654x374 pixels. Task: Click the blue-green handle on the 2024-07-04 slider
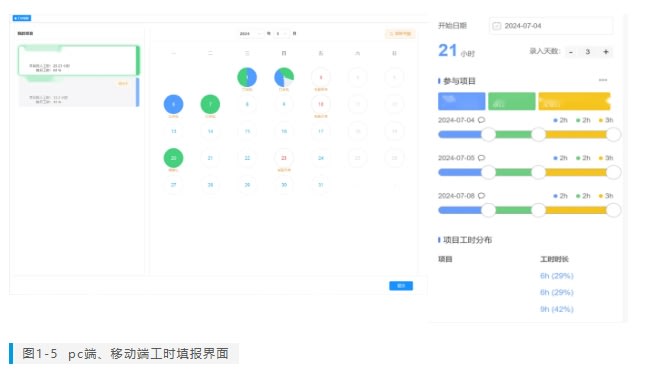click(x=488, y=134)
